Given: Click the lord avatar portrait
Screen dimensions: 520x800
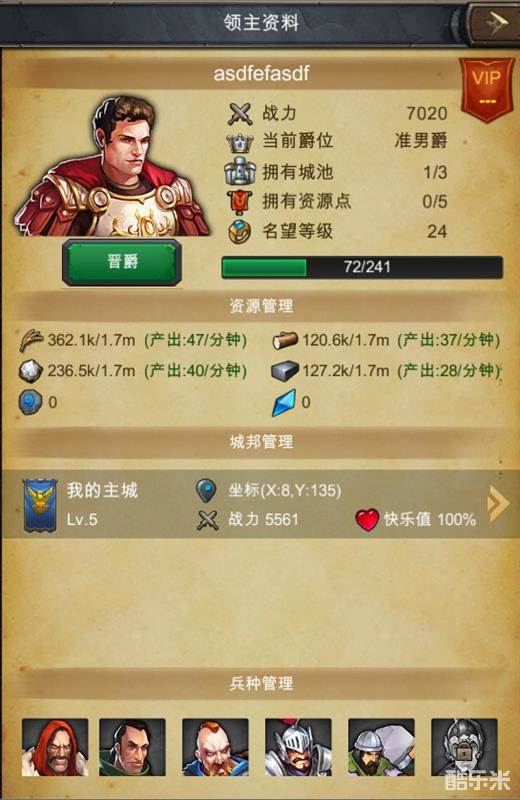Looking at the screenshot, I should [111, 166].
